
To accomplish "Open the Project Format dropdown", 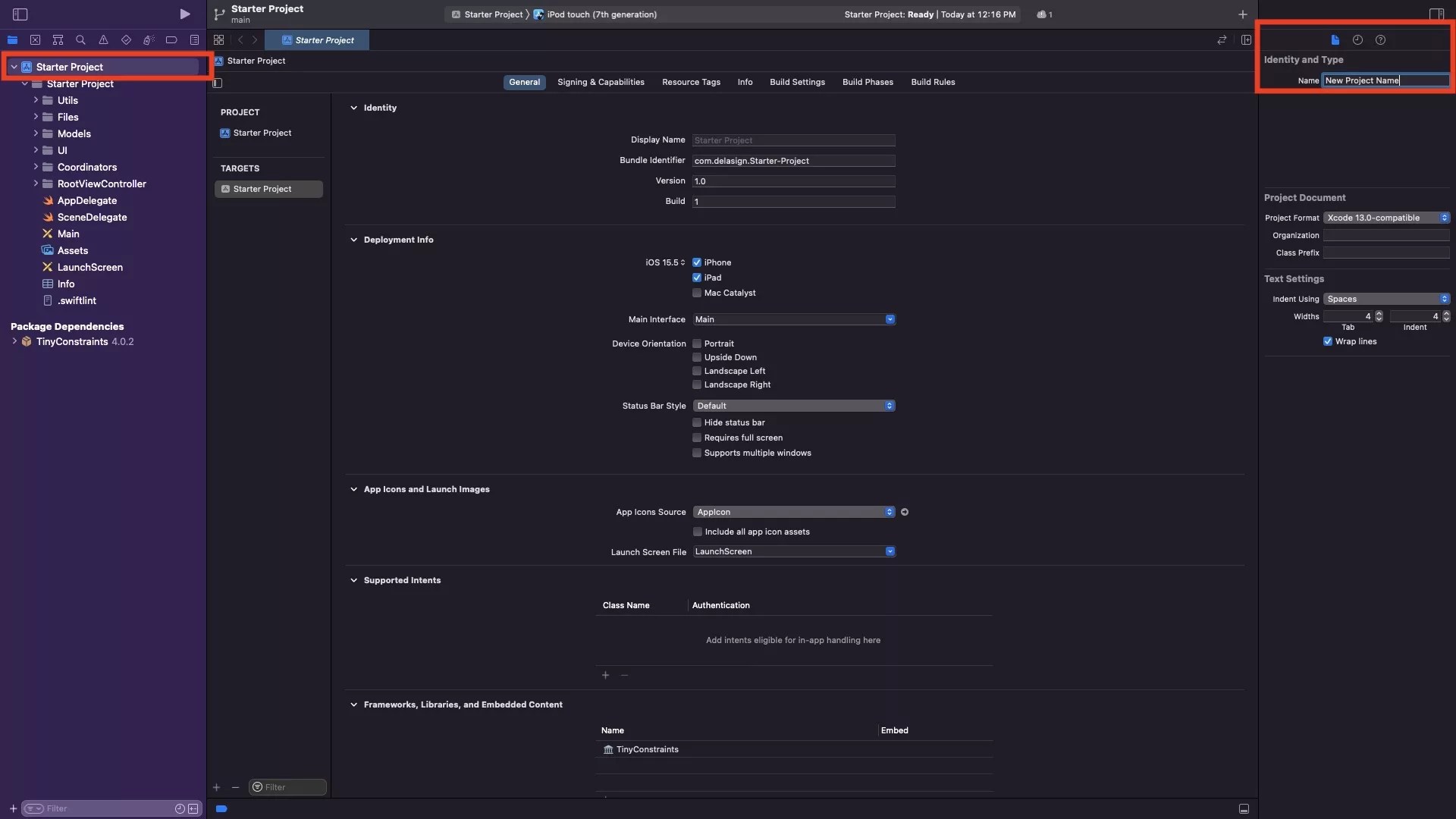I will [x=1386, y=218].
